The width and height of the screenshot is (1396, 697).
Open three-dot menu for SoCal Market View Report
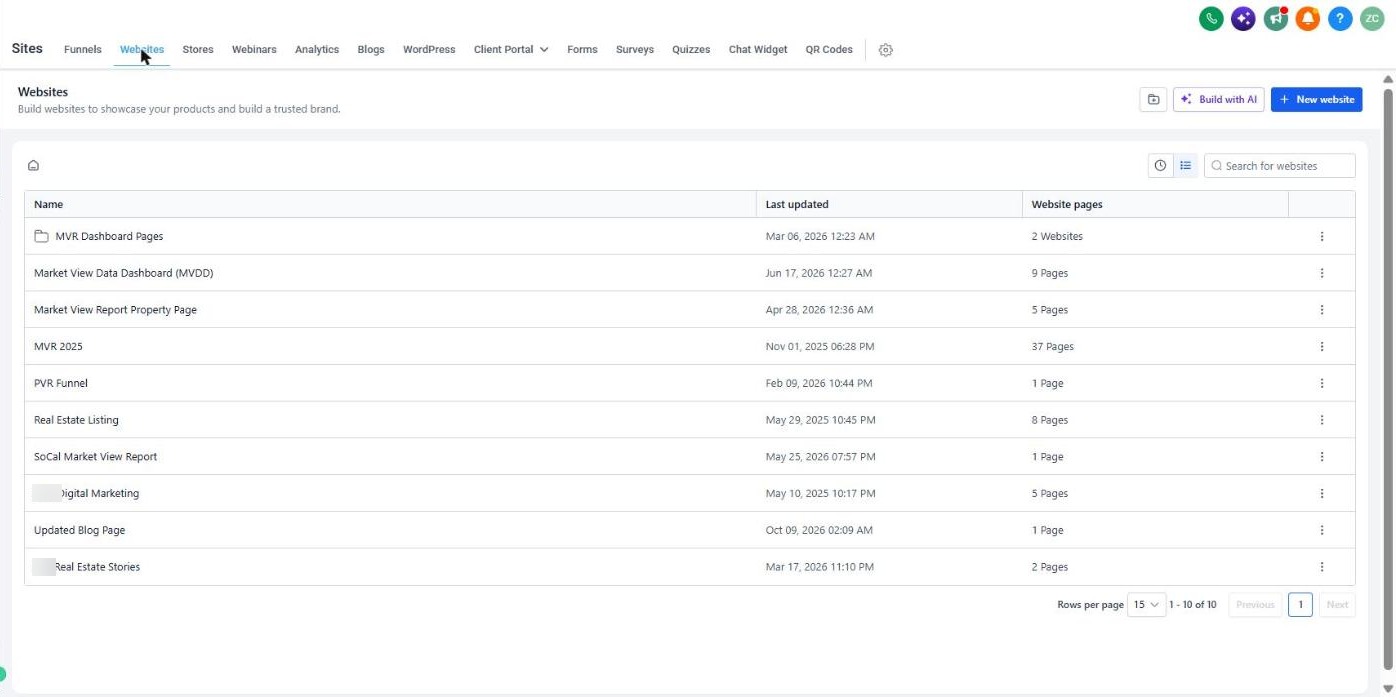coord(1322,457)
